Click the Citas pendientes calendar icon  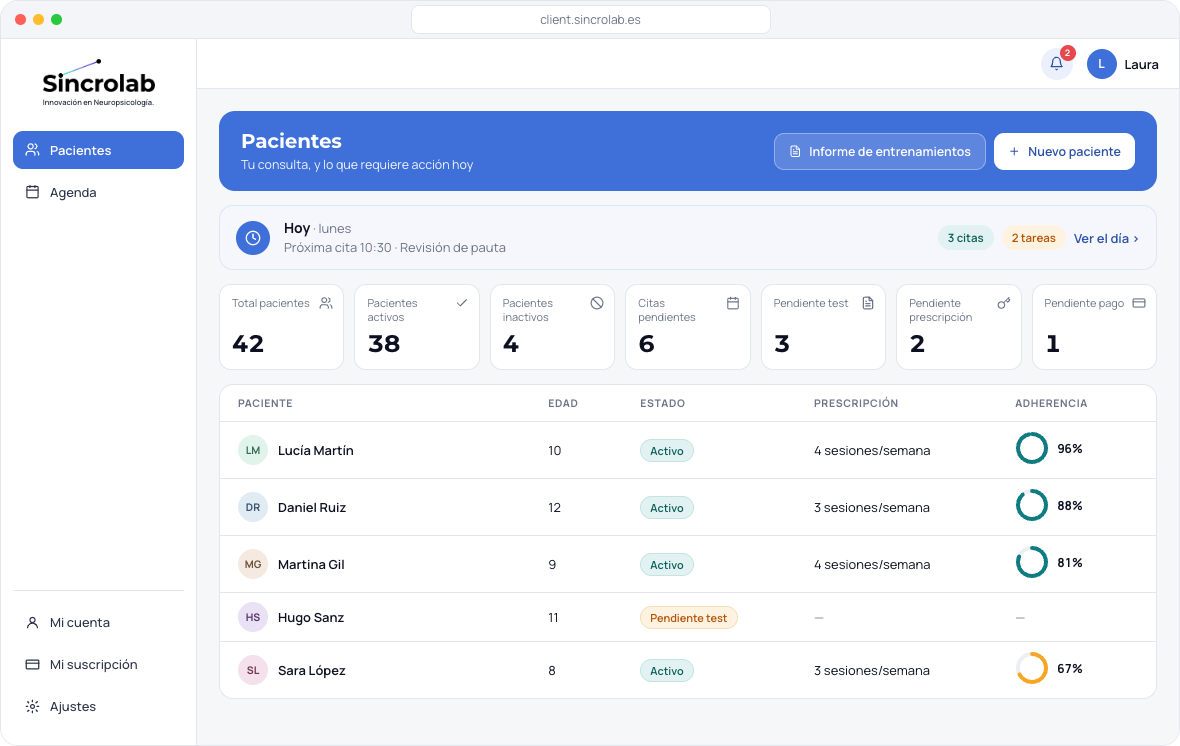pyautogui.click(x=732, y=303)
